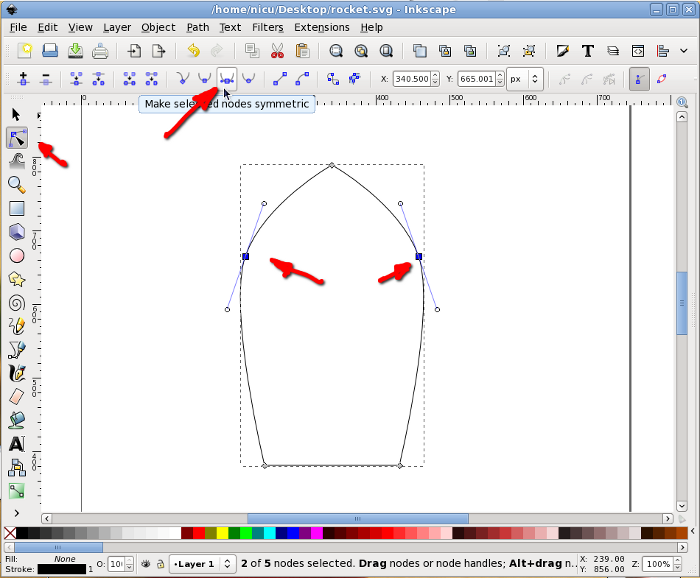
Task: Select the Eraser tool
Action: point(17,396)
